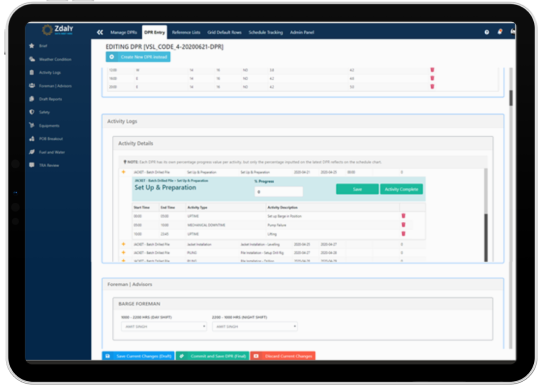Open POB Breakout sidebar icon
Screen dimensions: 549x391
(32, 139)
